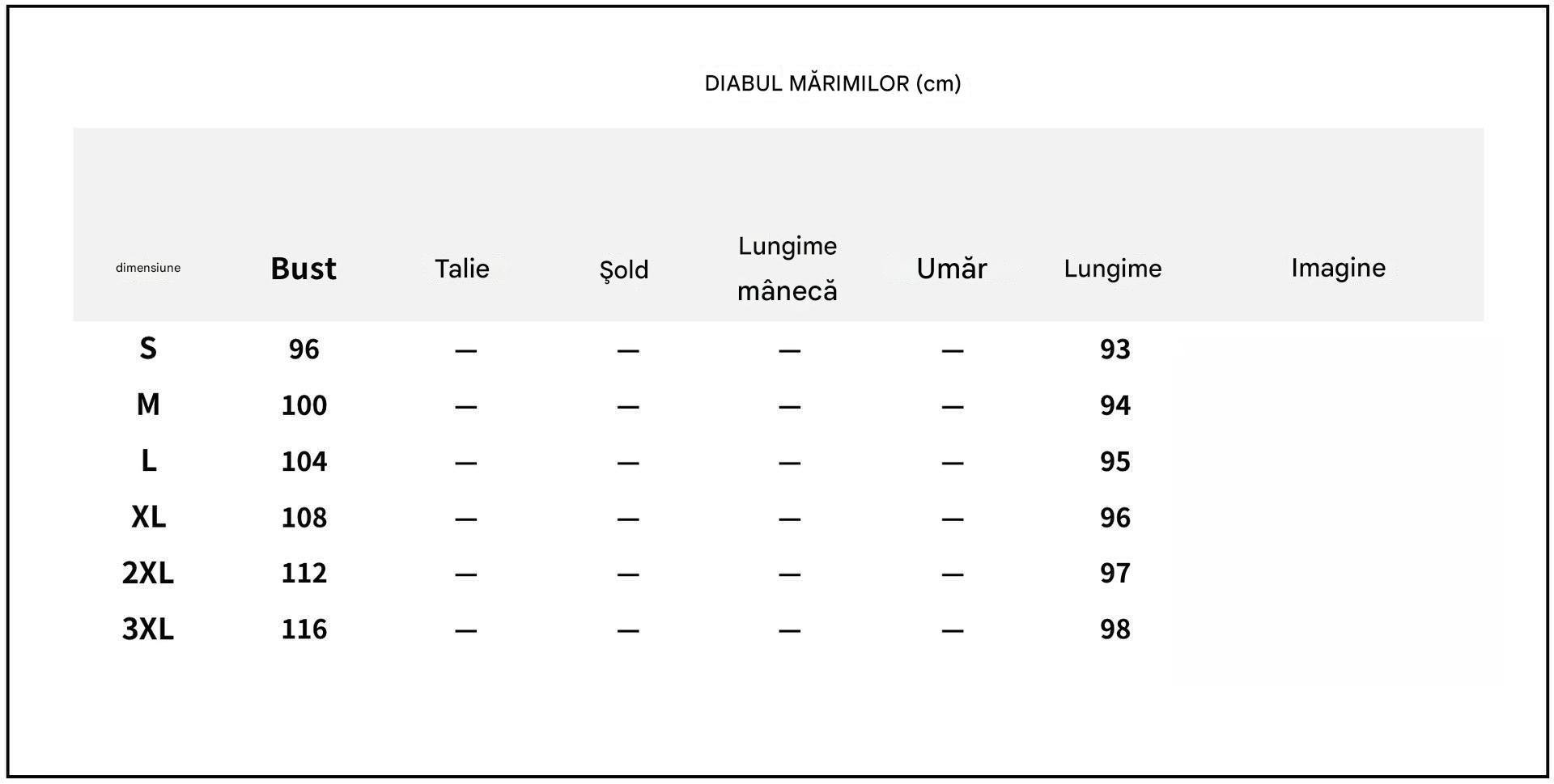Select the Lungime mânecă header
Image resolution: width=1554 pixels, height=784 pixels.
coord(788,268)
